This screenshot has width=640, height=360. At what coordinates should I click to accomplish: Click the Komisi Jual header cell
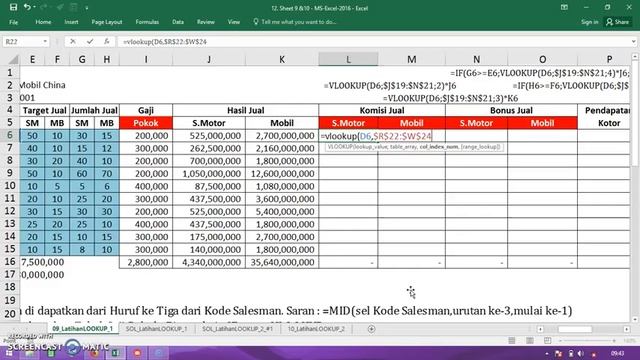[382, 110]
